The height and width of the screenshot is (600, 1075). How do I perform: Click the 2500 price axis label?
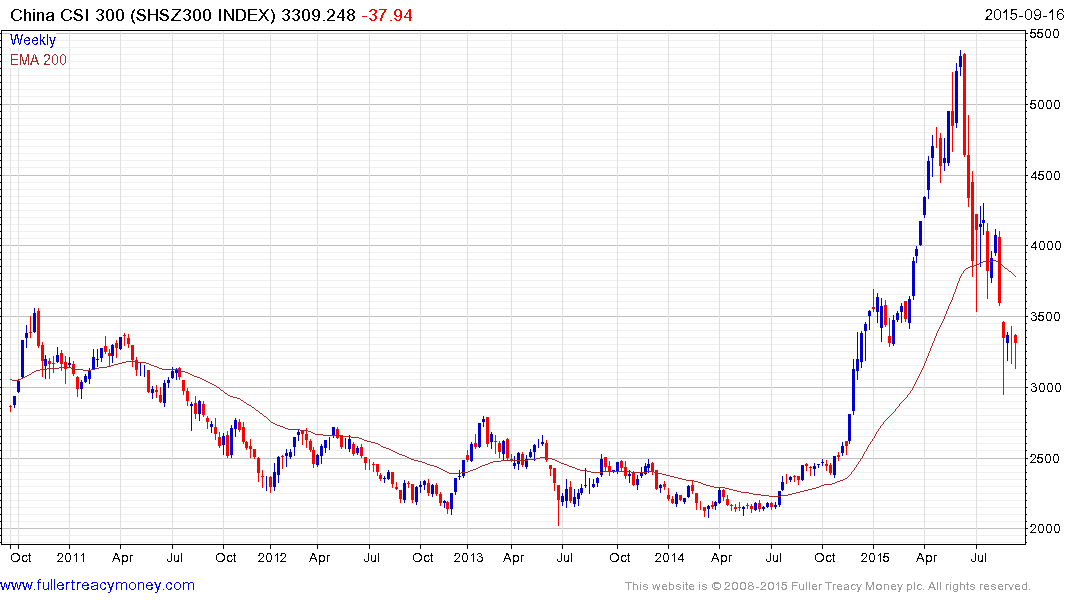pos(1045,458)
